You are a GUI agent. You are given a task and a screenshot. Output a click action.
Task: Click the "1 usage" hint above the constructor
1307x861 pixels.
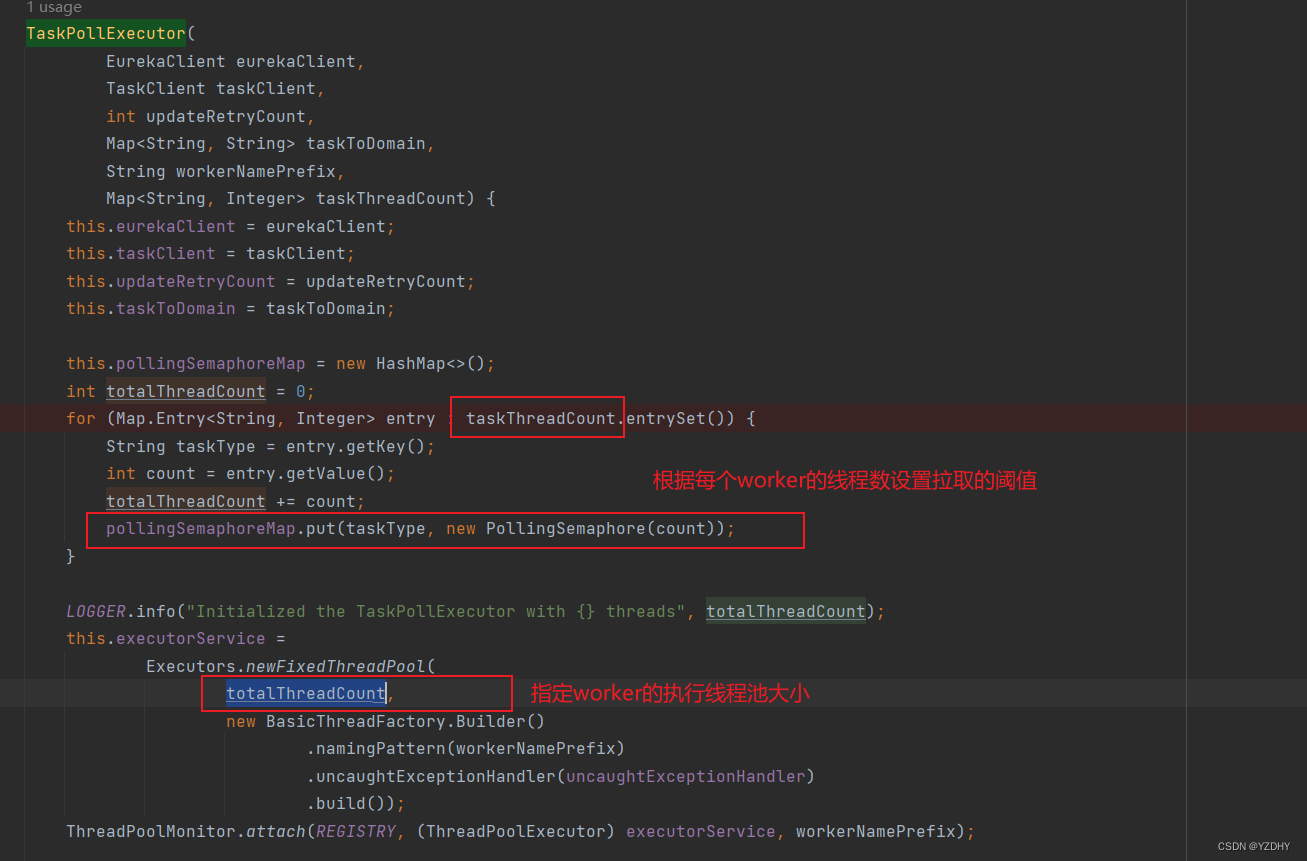pos(54,7)
